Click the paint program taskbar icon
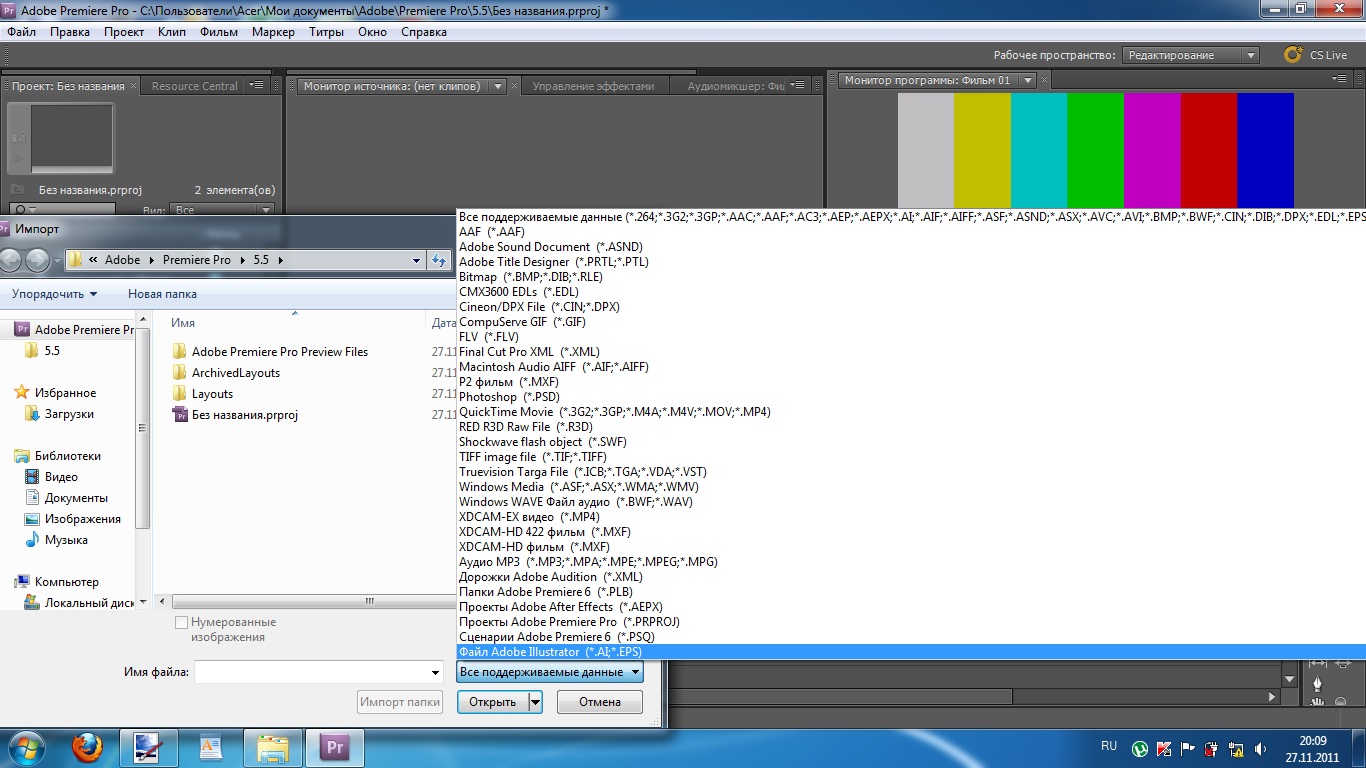The width and height of the screenshot is (1366, 768). pyautogui.click(x=148, y=748)
